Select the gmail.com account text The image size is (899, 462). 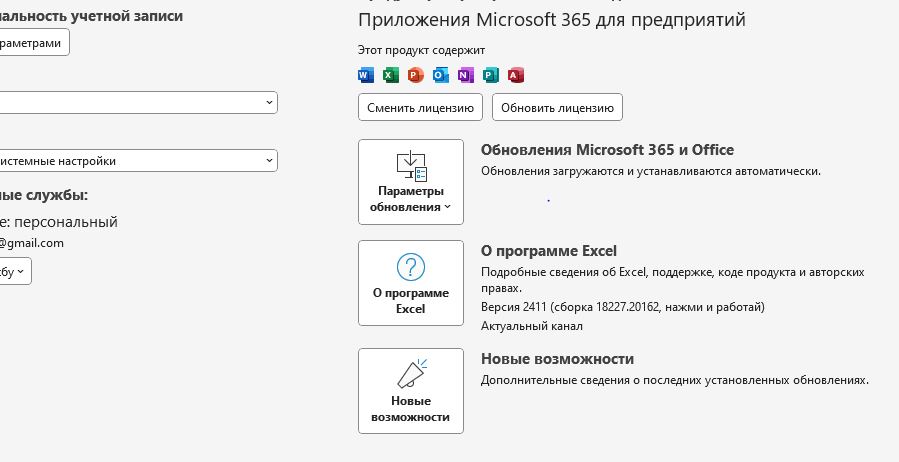pyautogui.click(x=32, y=243)
